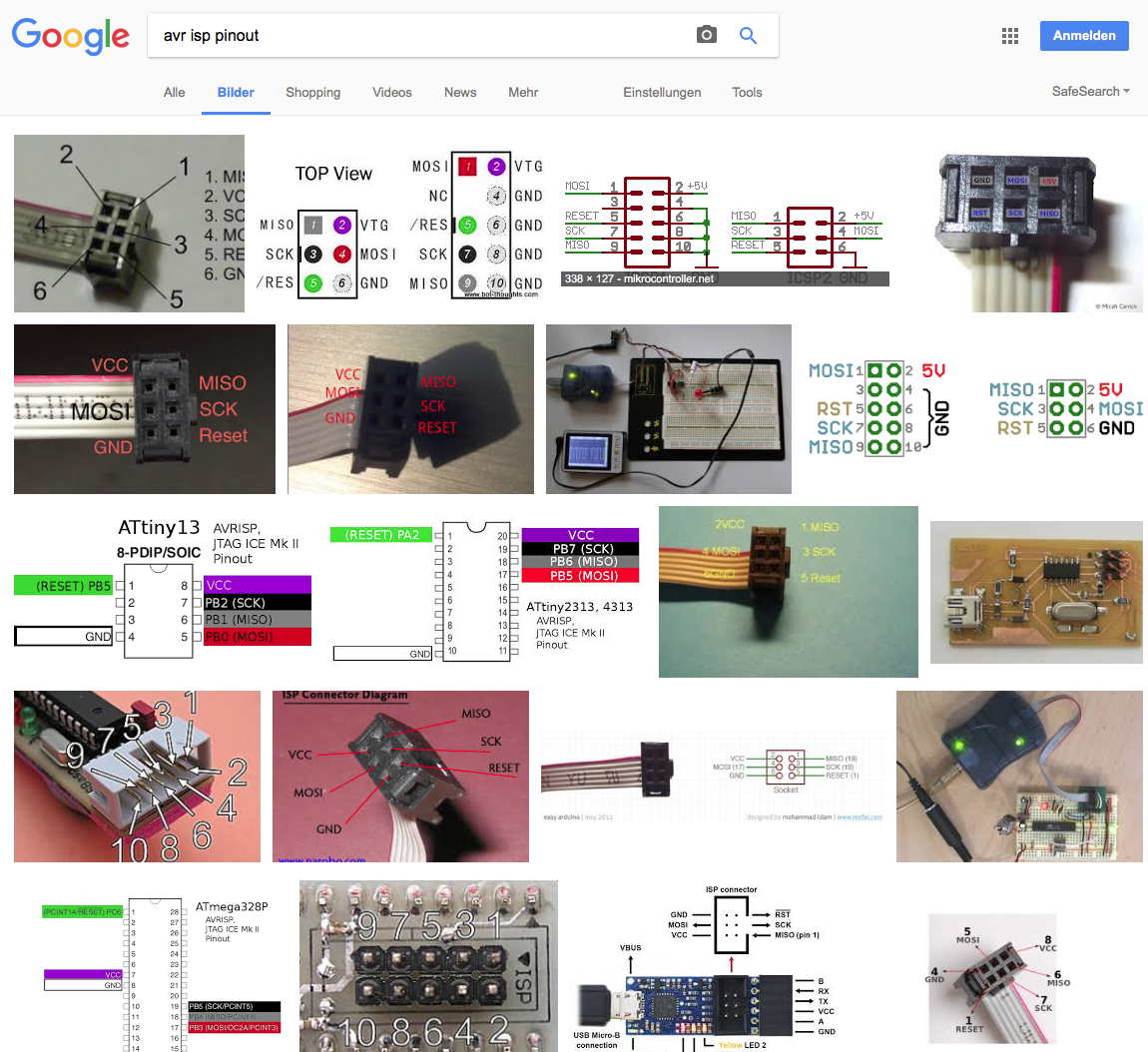Open the Shopping tab
Screen dimensions: 1148x1052
312,92
